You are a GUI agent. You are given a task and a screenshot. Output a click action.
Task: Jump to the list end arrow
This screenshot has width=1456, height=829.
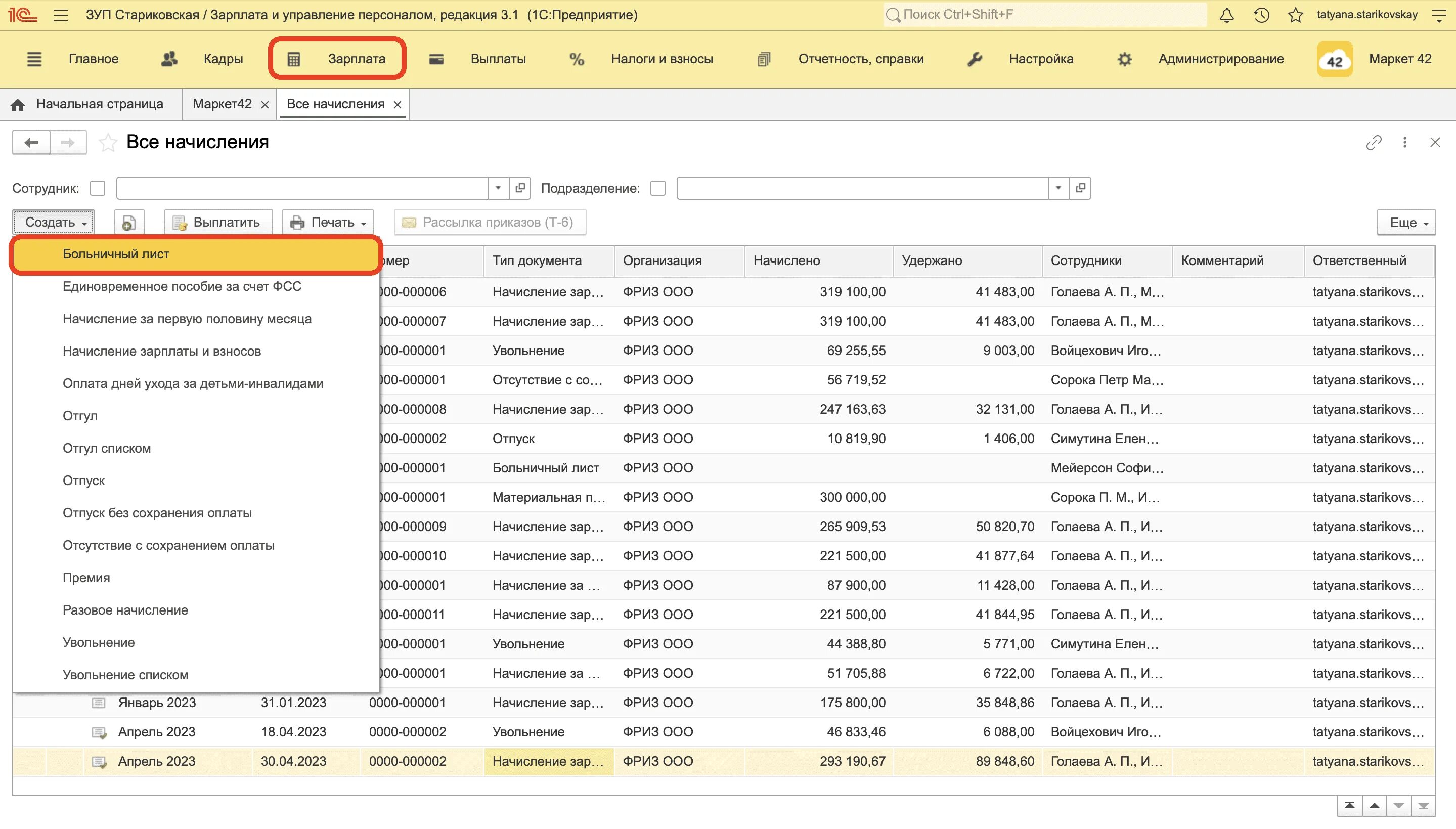pyautogui.click(x=1423, y=806)
